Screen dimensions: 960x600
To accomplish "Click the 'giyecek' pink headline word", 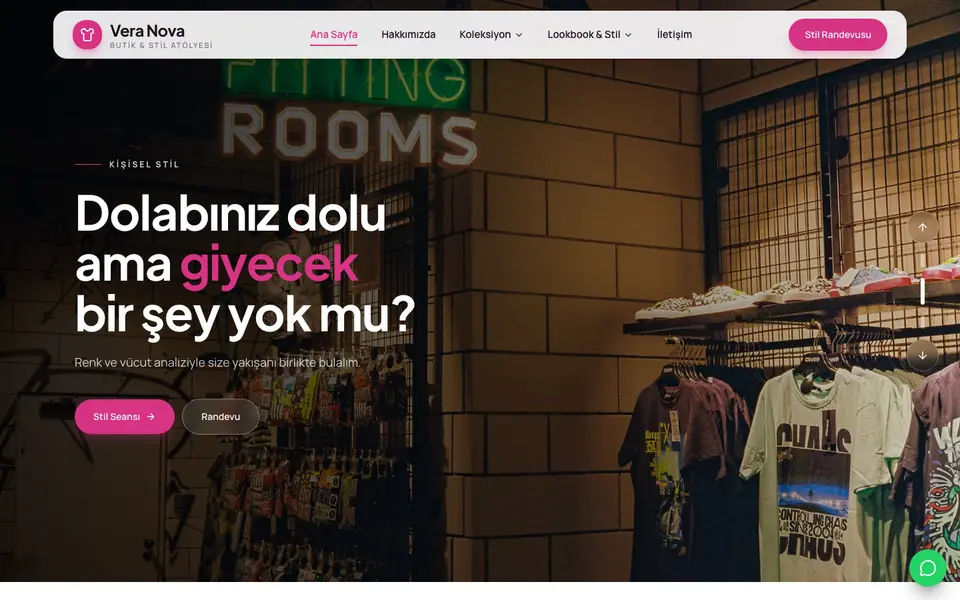I will tap(269, 264).
